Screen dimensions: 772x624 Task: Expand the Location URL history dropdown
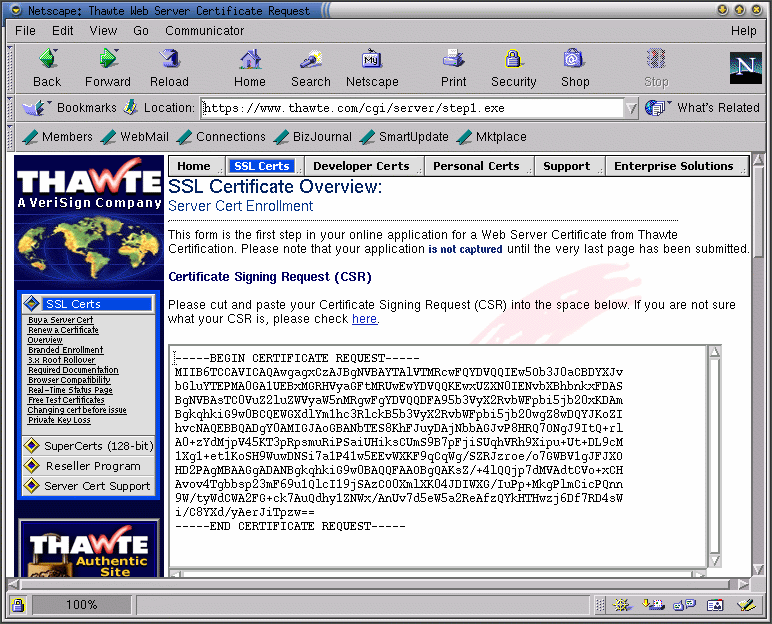(x=631, y=108)
